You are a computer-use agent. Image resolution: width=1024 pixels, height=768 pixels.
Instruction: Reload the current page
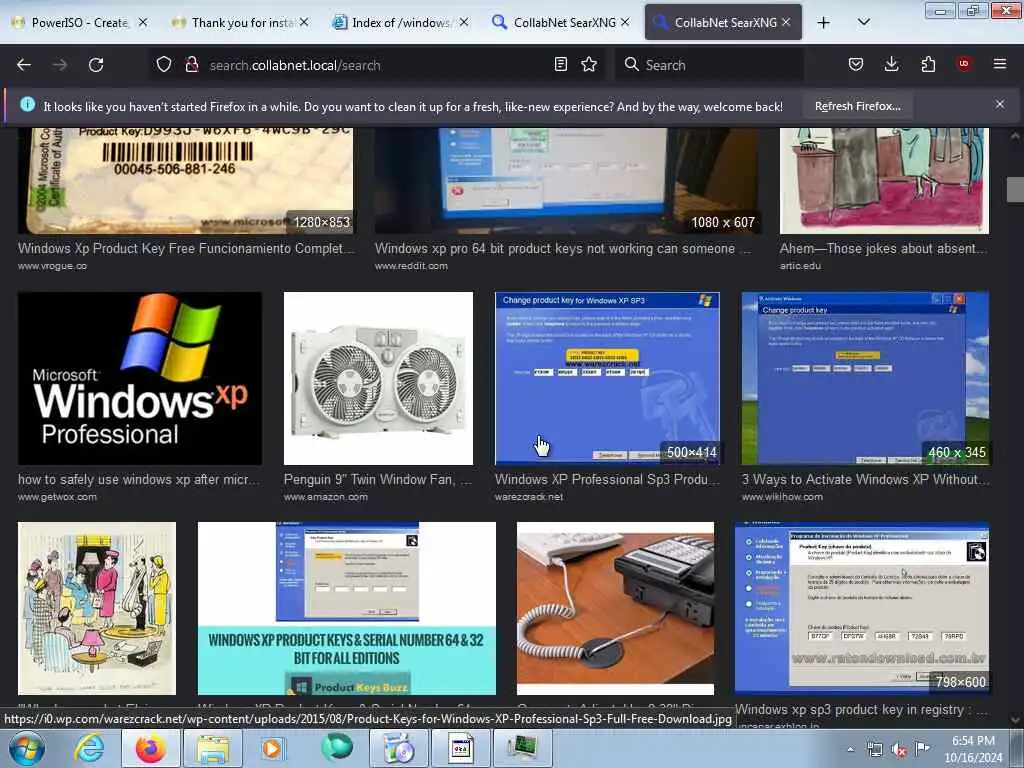coord(96,65)
